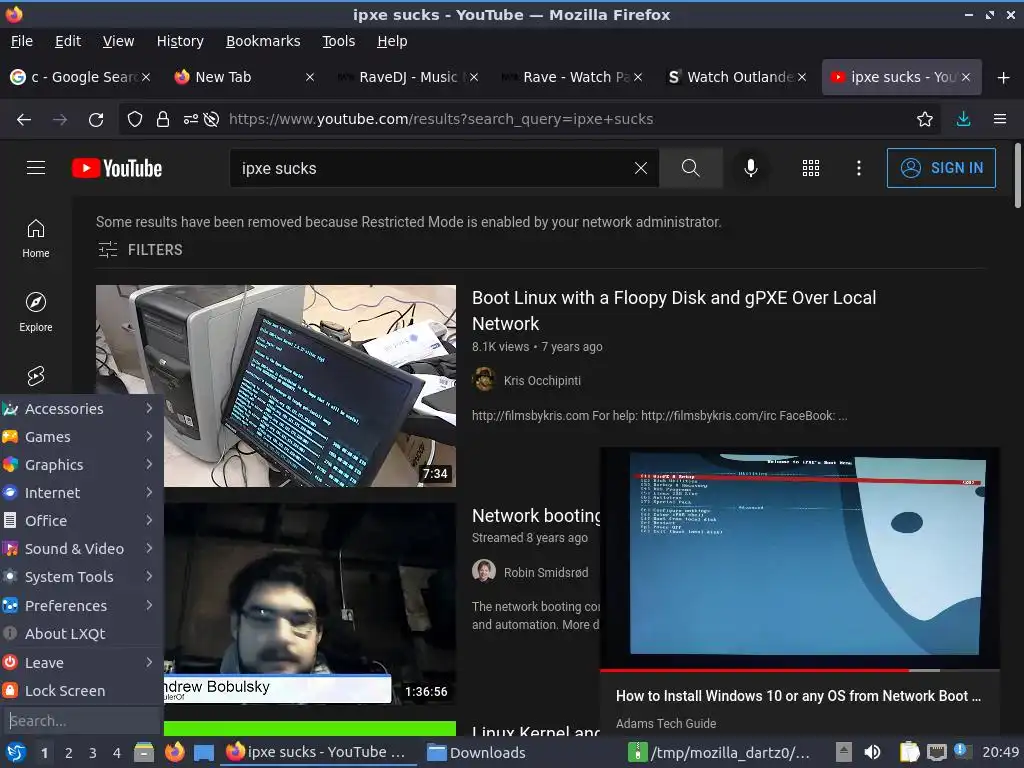This screenshot has width=1024, height=768.
Task: Expand the System Tools submenu
Action: click(x=81, y=577)
